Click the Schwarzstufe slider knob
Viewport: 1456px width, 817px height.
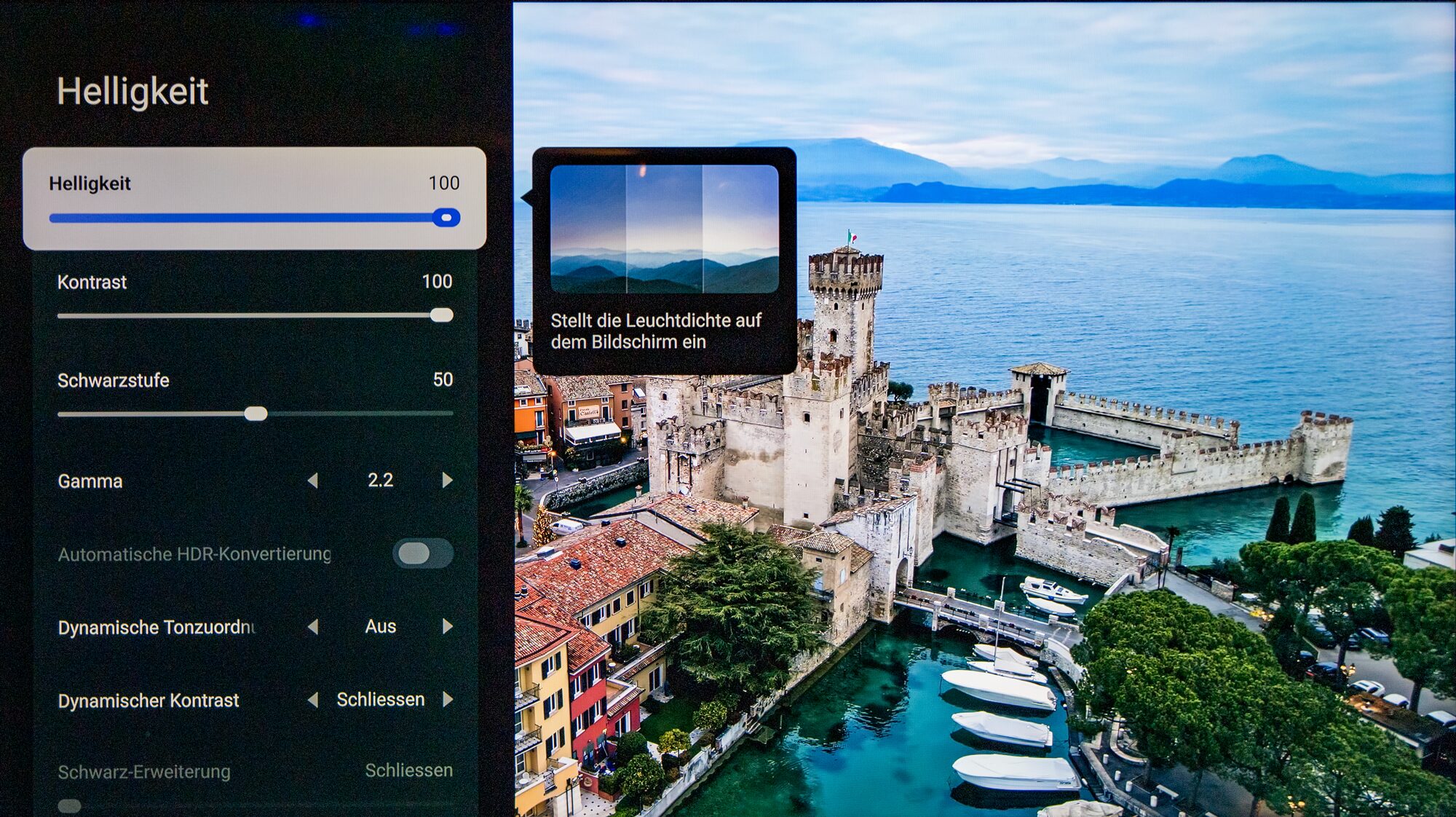pyautogui.click(x=256, y=414)
